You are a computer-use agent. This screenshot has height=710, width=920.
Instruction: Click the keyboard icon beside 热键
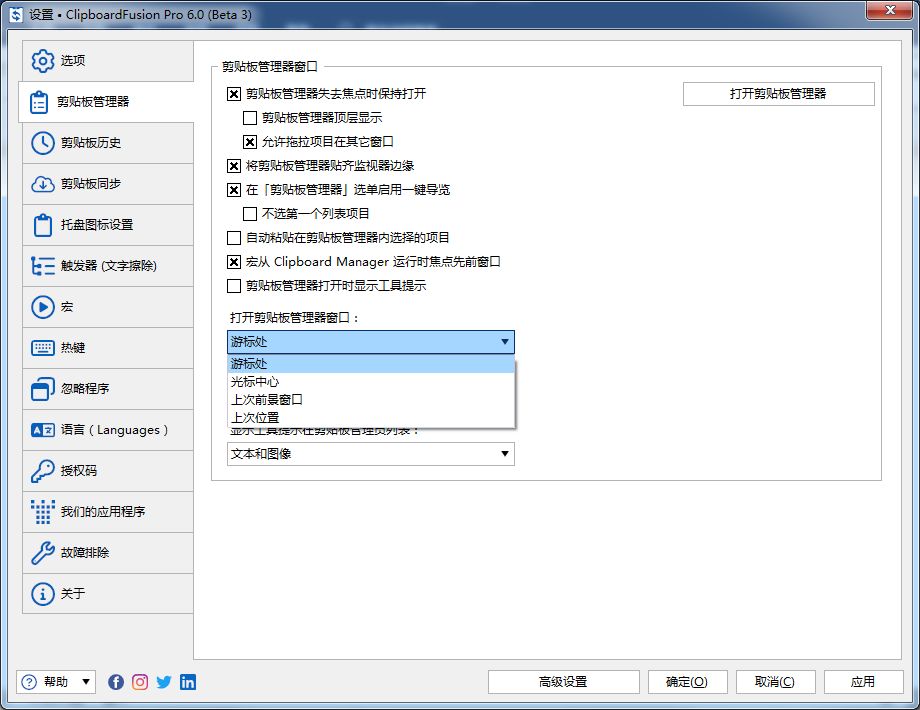point(43,348)
